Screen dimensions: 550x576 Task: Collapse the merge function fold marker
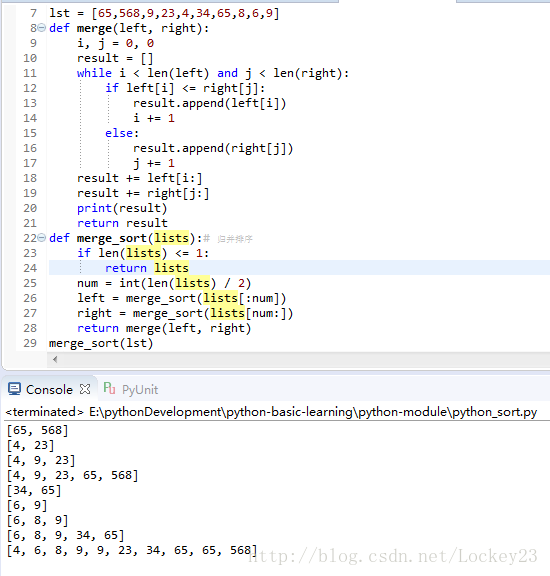(x=42, y=28)
